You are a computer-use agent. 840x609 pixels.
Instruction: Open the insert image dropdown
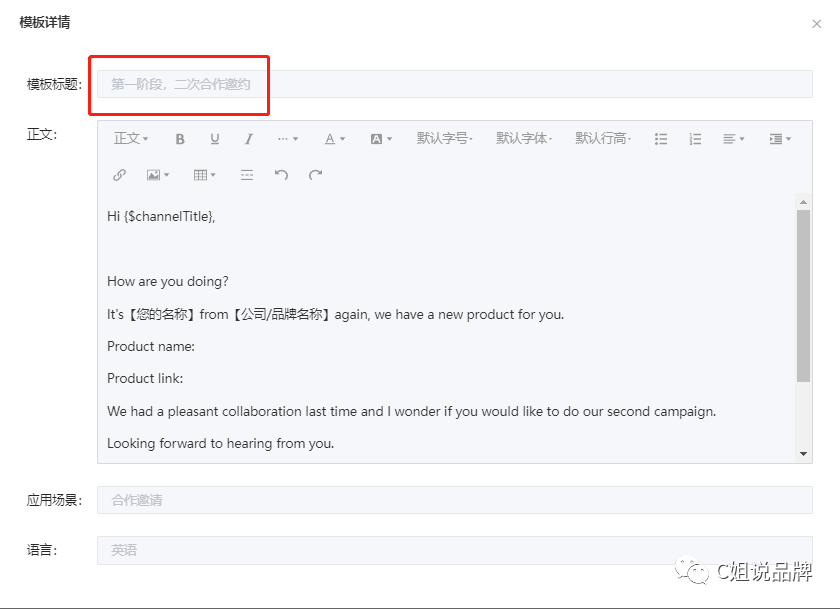tap(158, 175)
